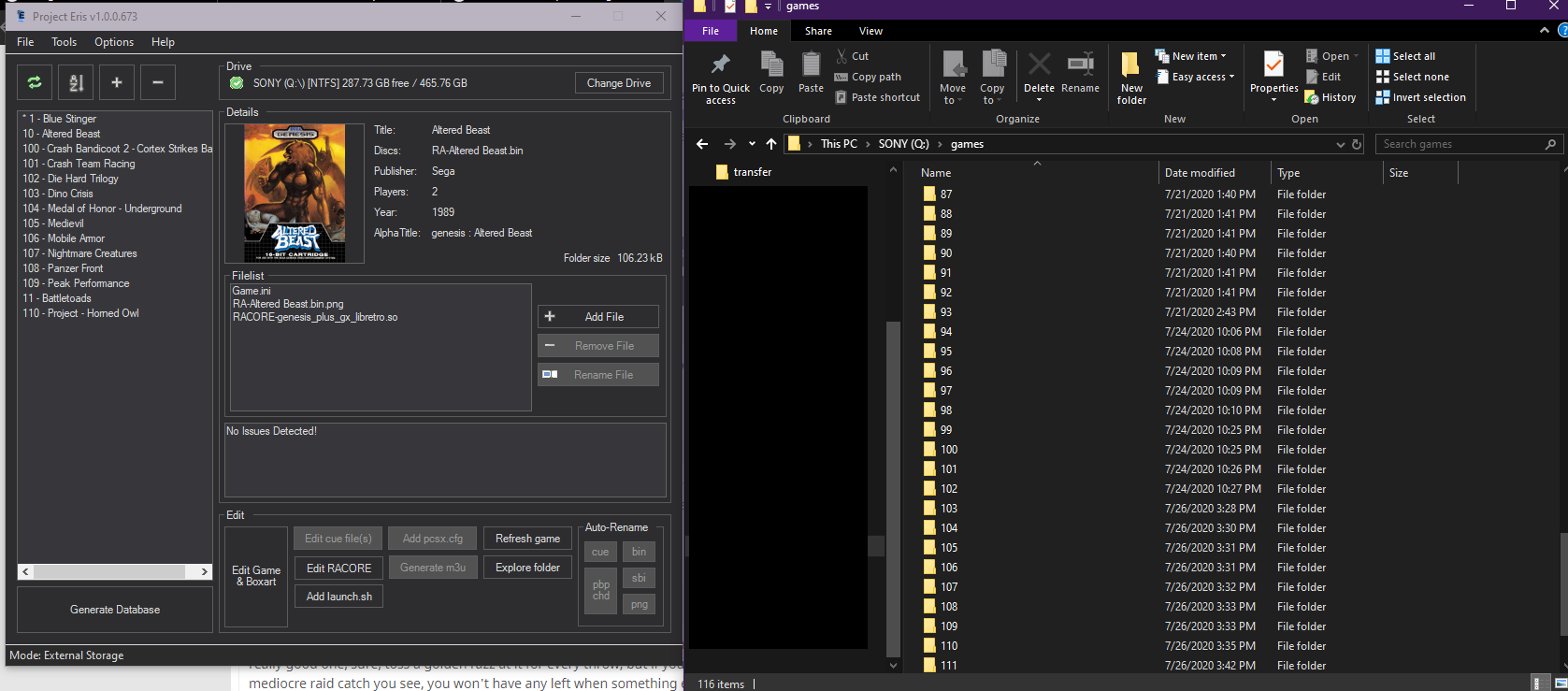Click the Up one level arrow in Explorer
Viewport: 1568px width, 691px height.
click(771, 144)
